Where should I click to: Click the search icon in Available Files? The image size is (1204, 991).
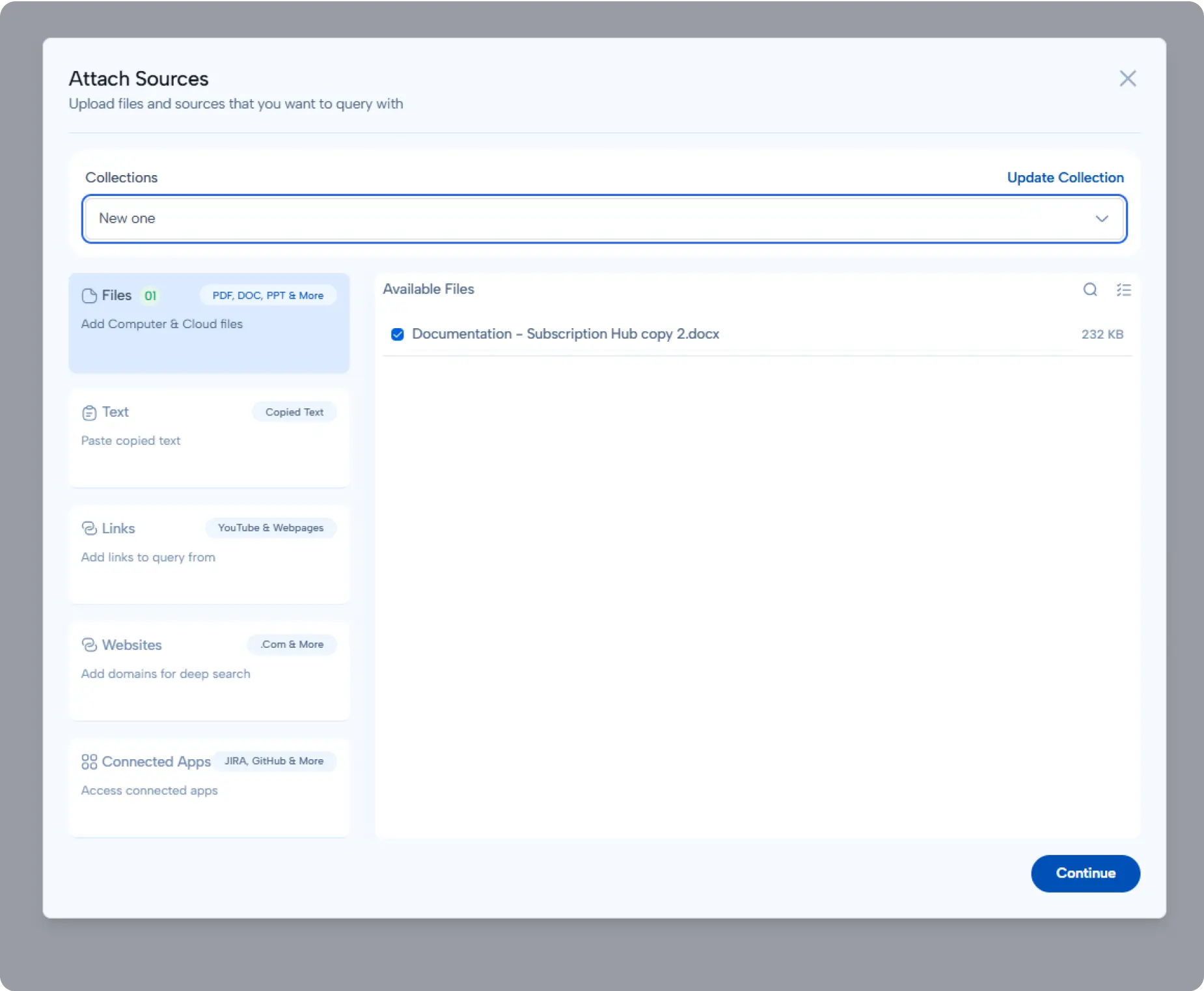tap(1089, 290)
